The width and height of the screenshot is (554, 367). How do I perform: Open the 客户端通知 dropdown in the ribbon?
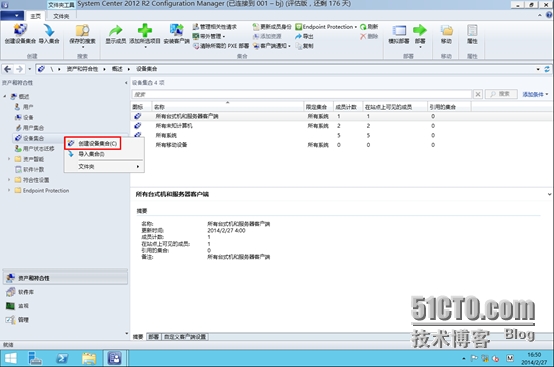coord(272,46)
